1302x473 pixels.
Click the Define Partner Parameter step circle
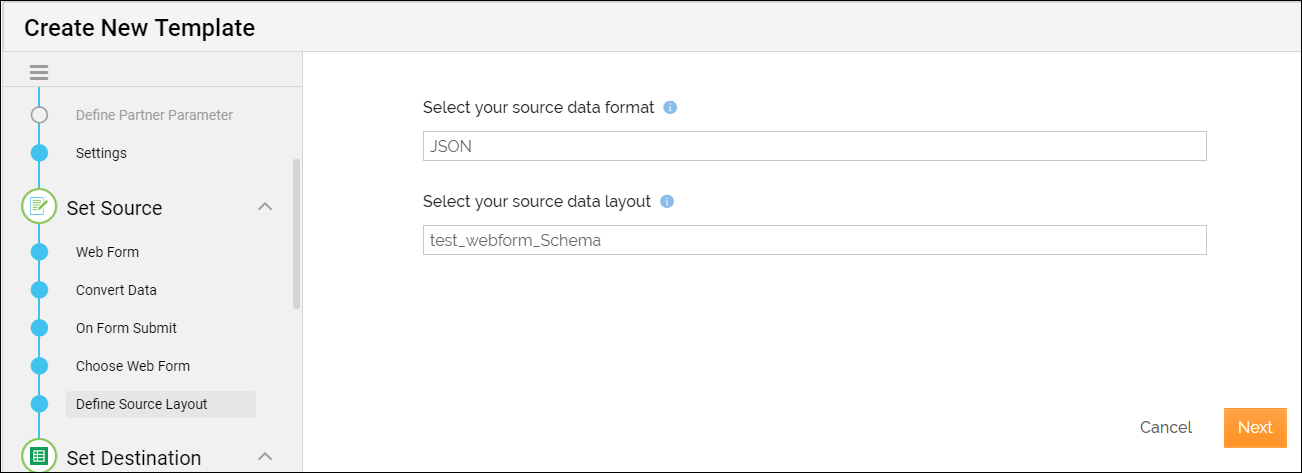point(39,115)
